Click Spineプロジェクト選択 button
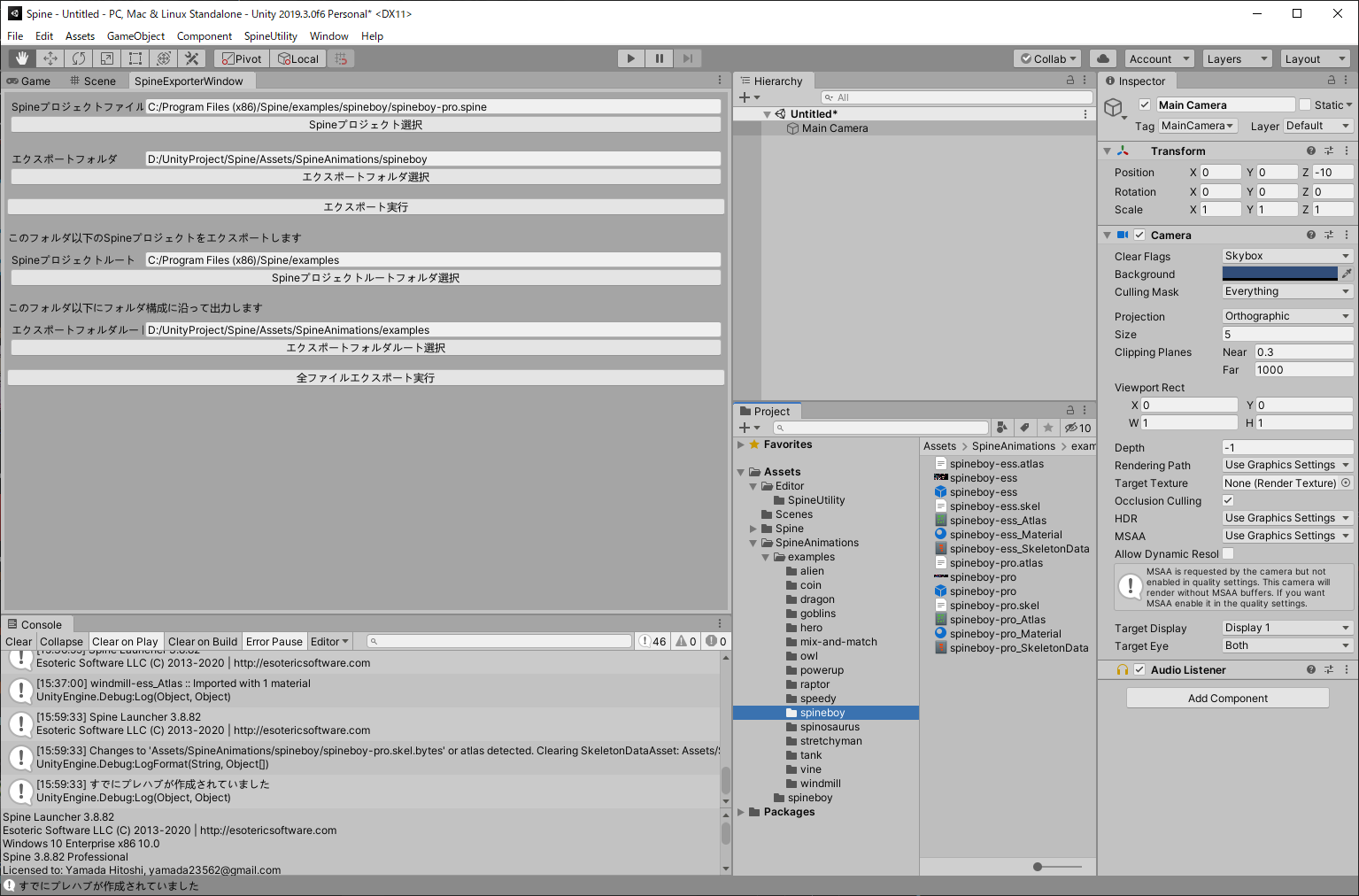The width and height of the screenshot is (1359, 896). 366,125
